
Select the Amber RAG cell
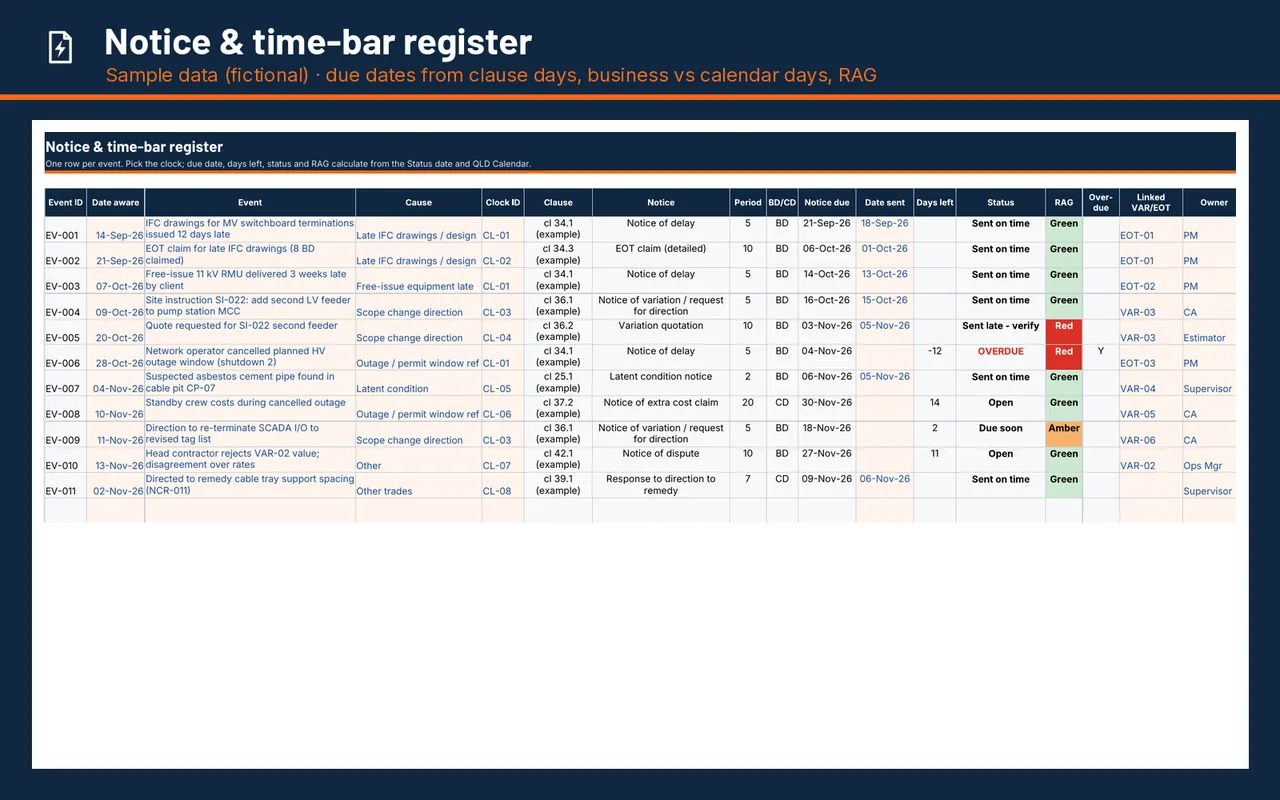1064,434
